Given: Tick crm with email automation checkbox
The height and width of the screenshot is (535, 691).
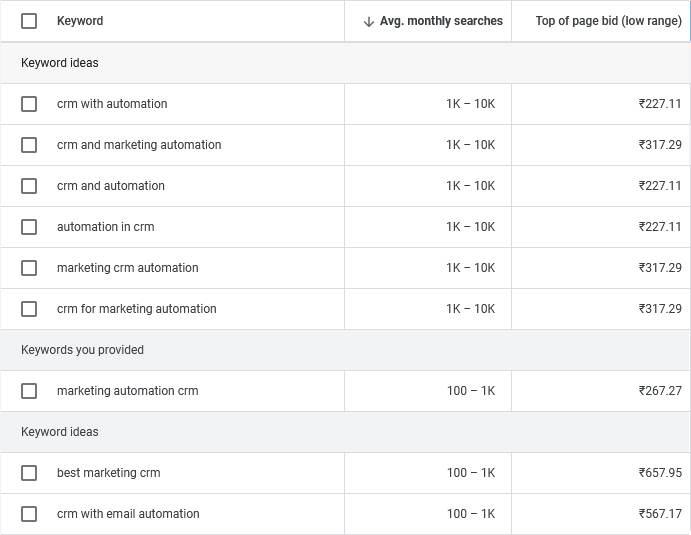Looking at the screenshot, I should [29, 514].
